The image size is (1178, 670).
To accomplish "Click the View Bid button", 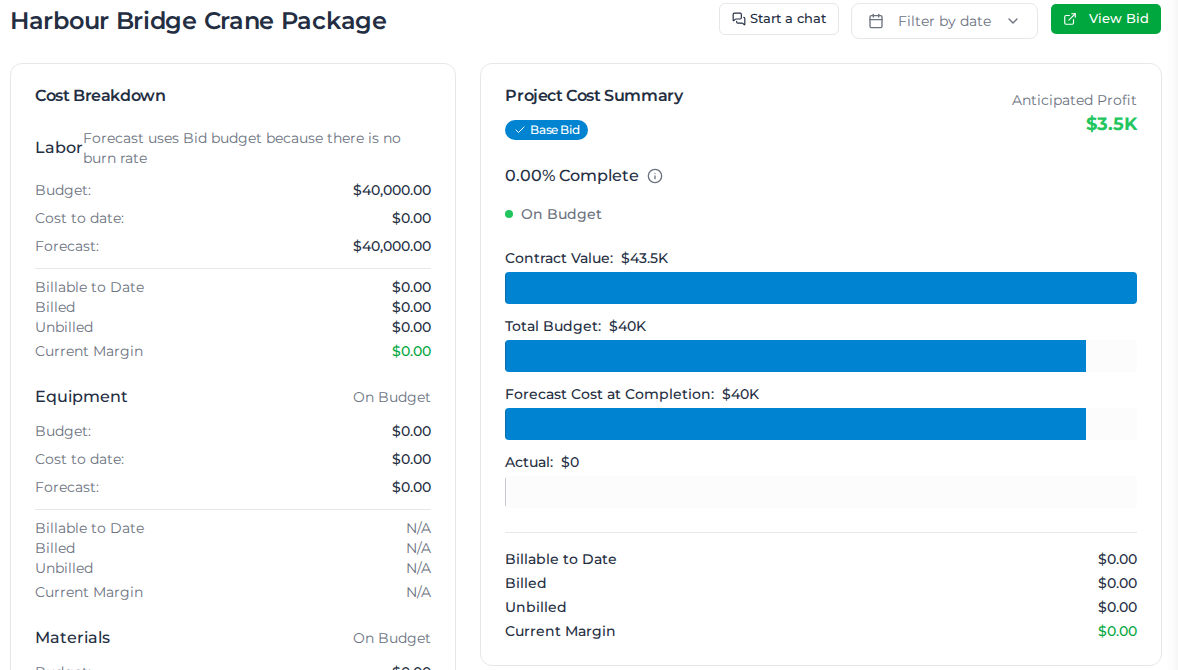I will click(1105, 19).
